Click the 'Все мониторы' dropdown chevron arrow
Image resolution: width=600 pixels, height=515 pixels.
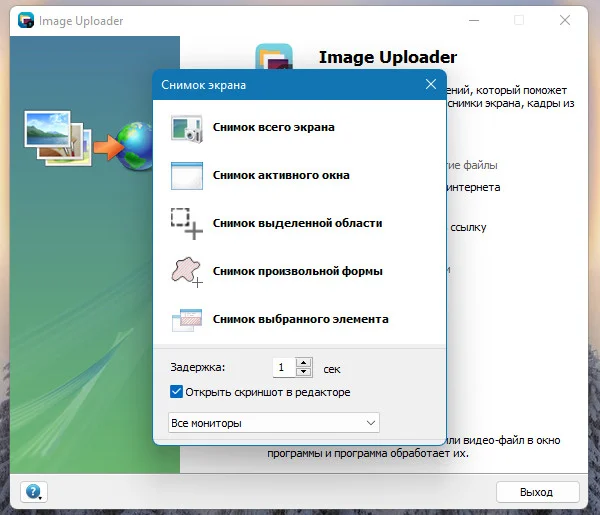370,423
